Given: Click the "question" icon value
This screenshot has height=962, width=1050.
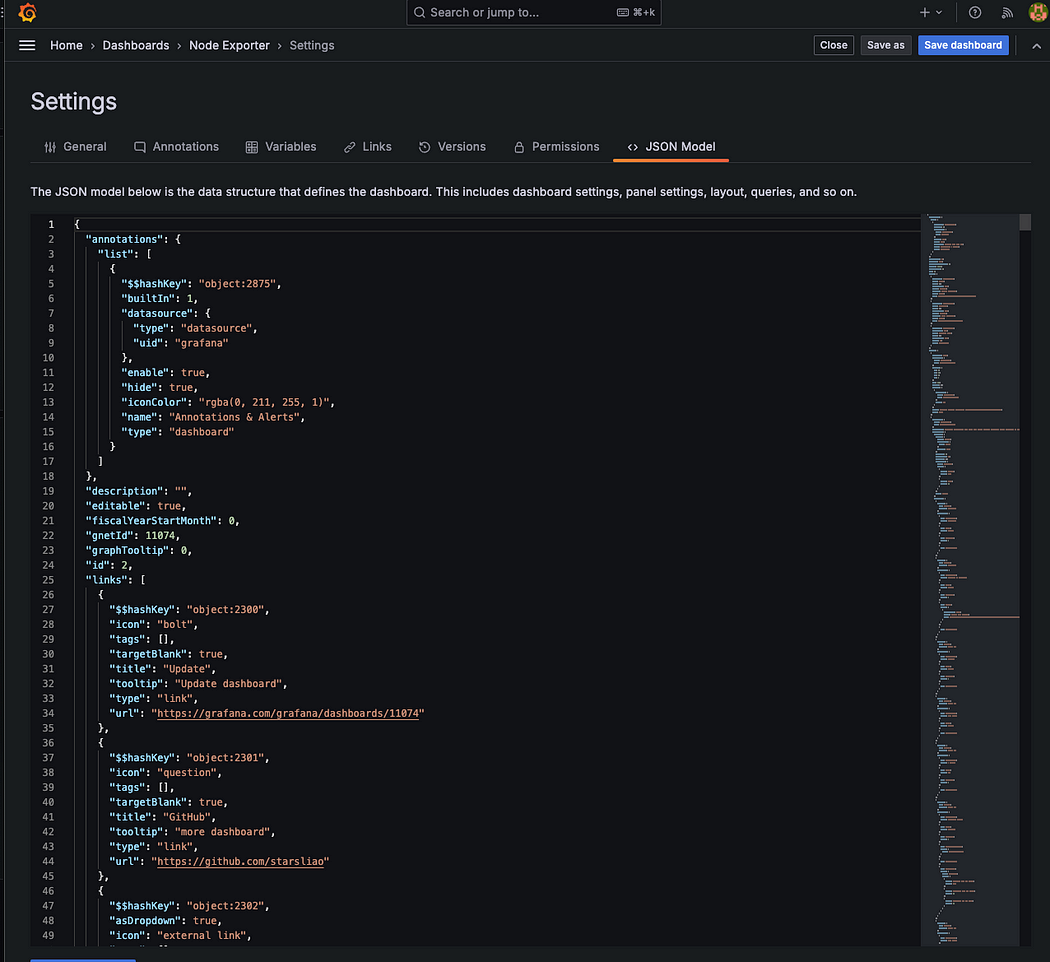Looking at the screenshot, I should 187,773.
